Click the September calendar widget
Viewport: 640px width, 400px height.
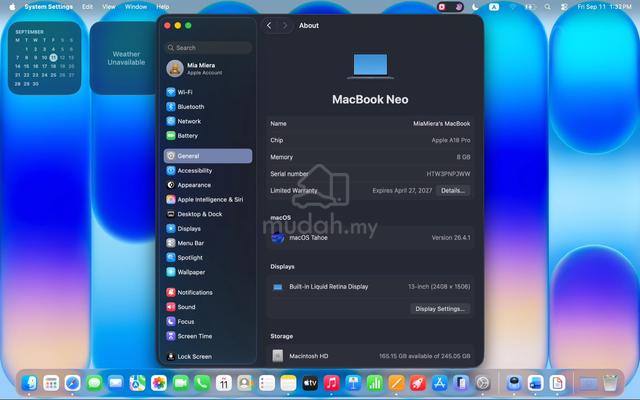pyautogui.click(x=44, y=58)
